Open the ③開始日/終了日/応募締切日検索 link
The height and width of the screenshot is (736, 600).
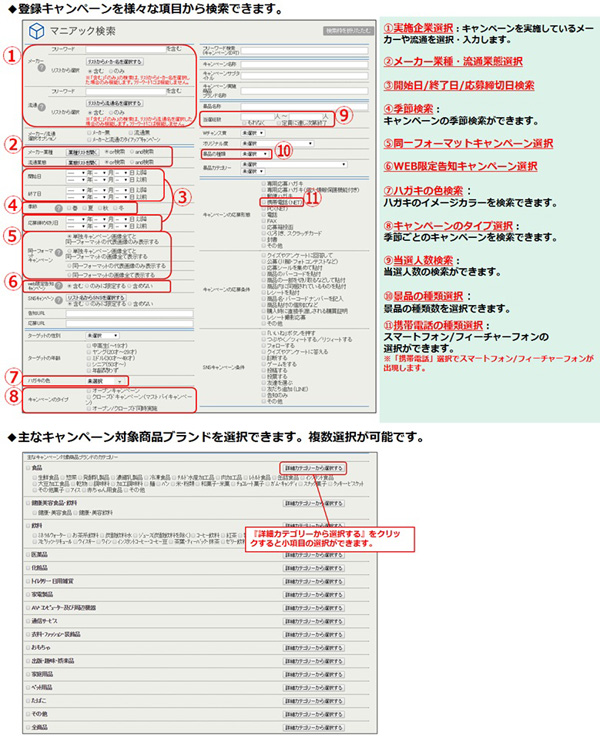click(459, 85)
